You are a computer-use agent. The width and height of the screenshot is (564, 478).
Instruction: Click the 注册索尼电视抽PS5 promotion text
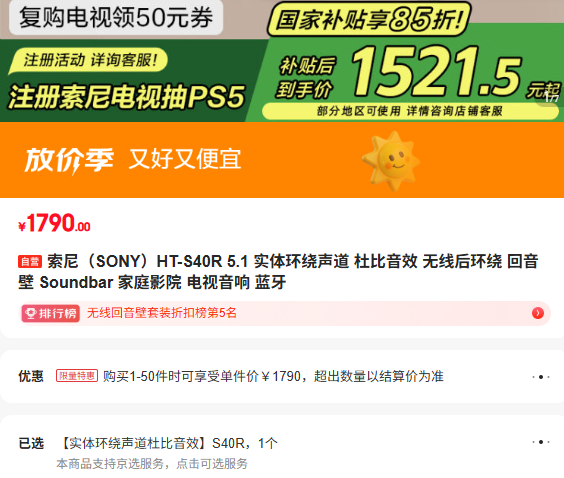[126, 97]
